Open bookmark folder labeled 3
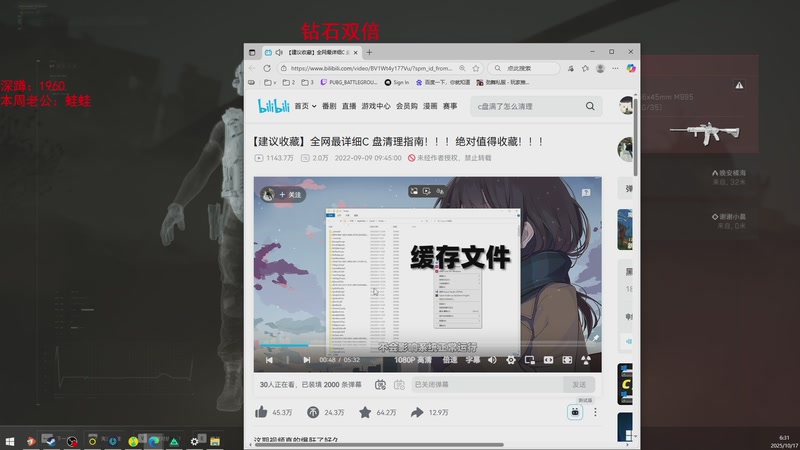 pyautogui.click(x=307, y=82)
